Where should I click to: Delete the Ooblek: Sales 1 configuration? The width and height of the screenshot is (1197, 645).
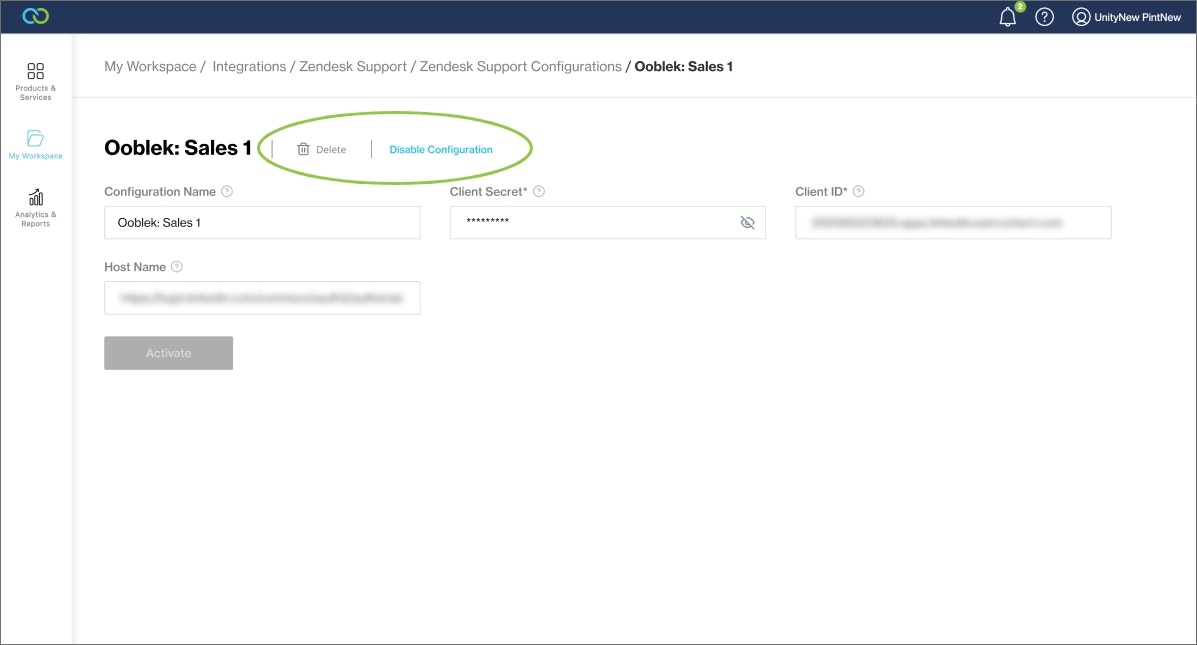pyautogui.click(x=321, y=150)
